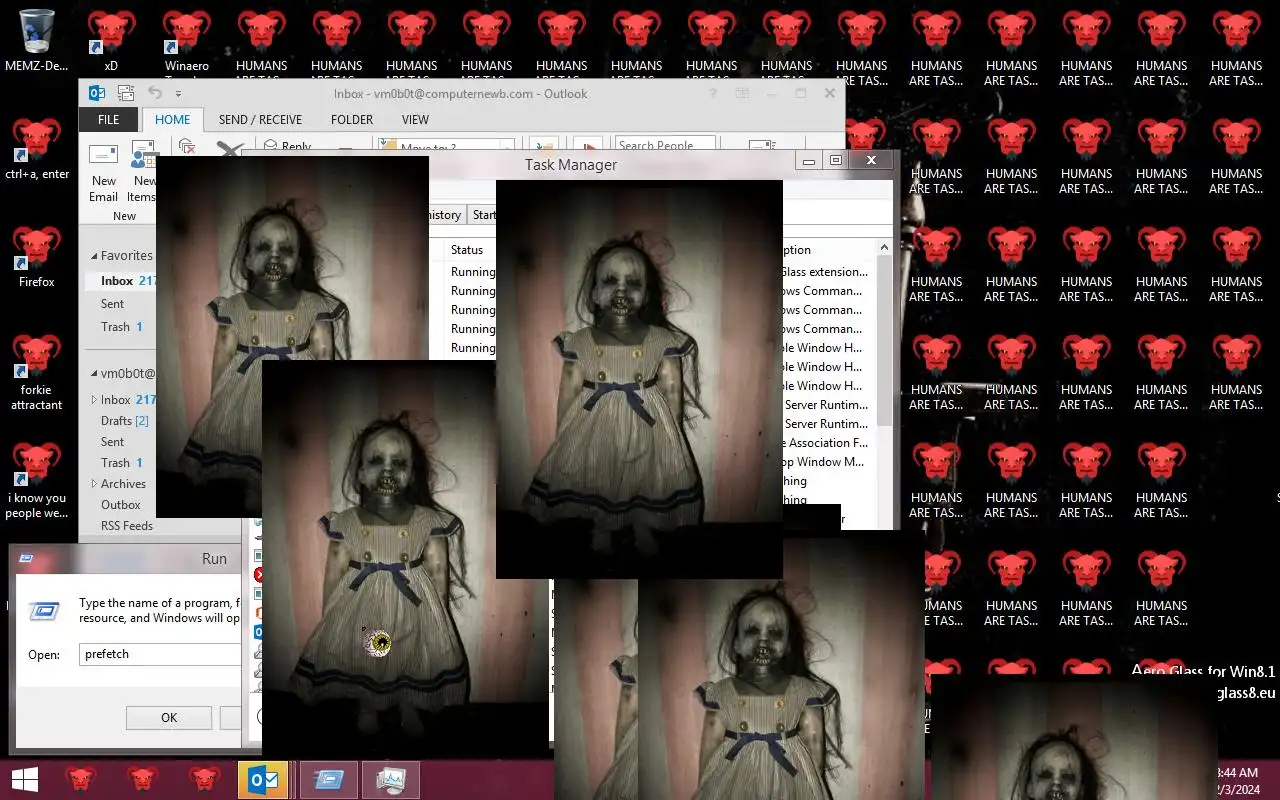Screen dimensions: 1280x800
Task: Activate the Run dialog taskbar button
Action: (x=329, y=779)
